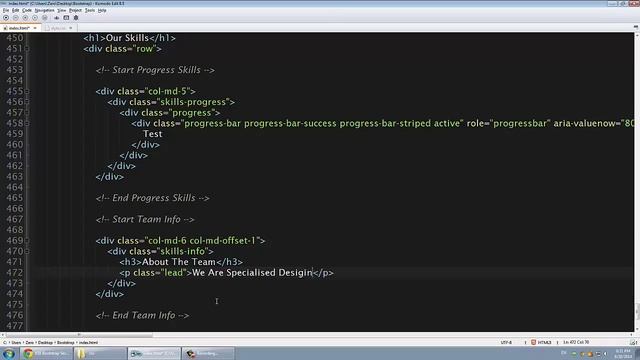Open the HTML5 language selector
This screenshot has height=360, width=640.
pyautogui.click(x=544, y=342)
